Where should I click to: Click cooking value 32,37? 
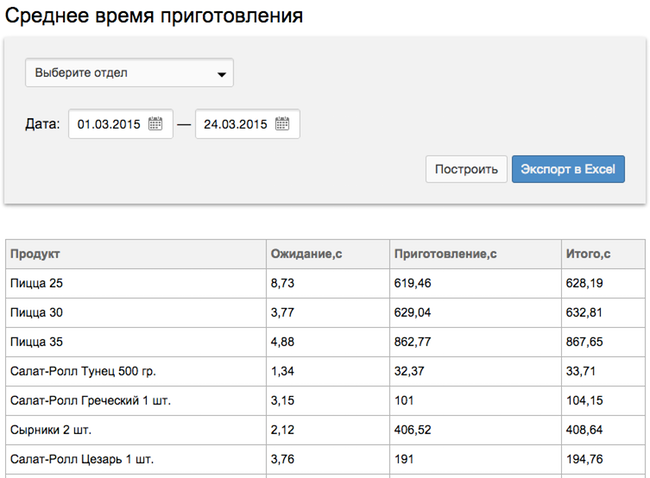409,371
